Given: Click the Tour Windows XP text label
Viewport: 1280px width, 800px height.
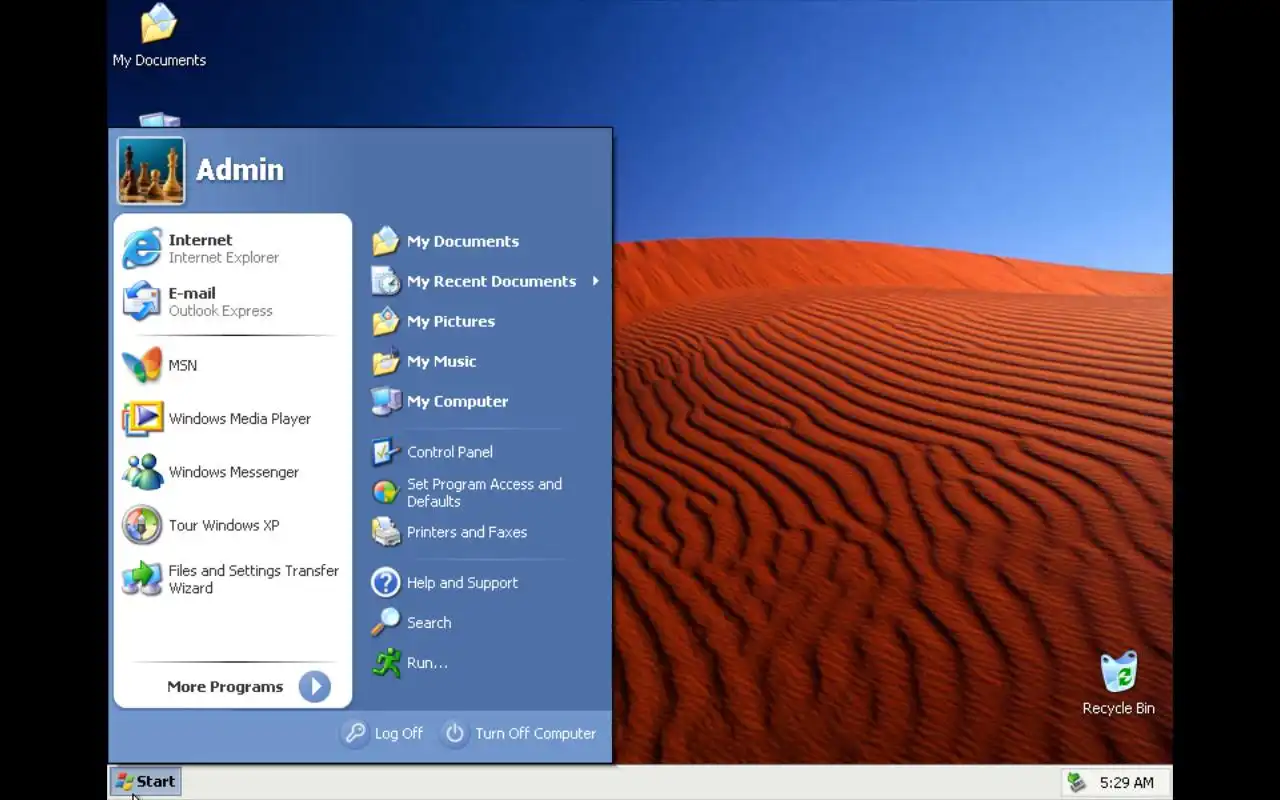Looking at the screenshot, I should [x=224, y=525].
